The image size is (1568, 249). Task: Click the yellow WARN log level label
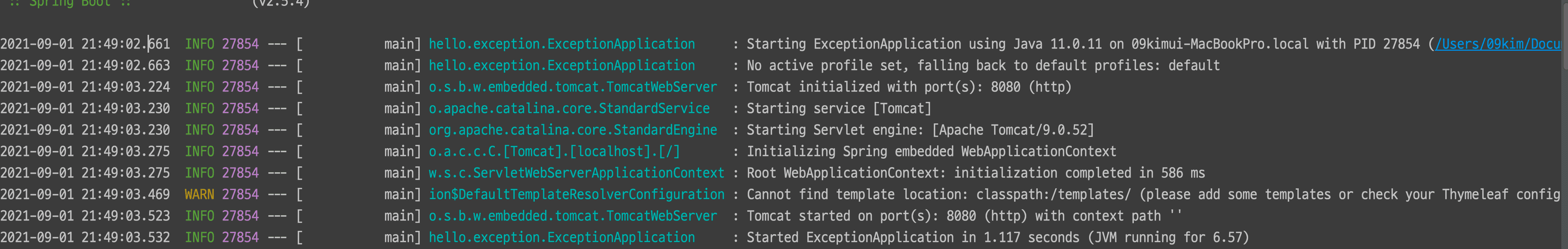pos(199,194)
